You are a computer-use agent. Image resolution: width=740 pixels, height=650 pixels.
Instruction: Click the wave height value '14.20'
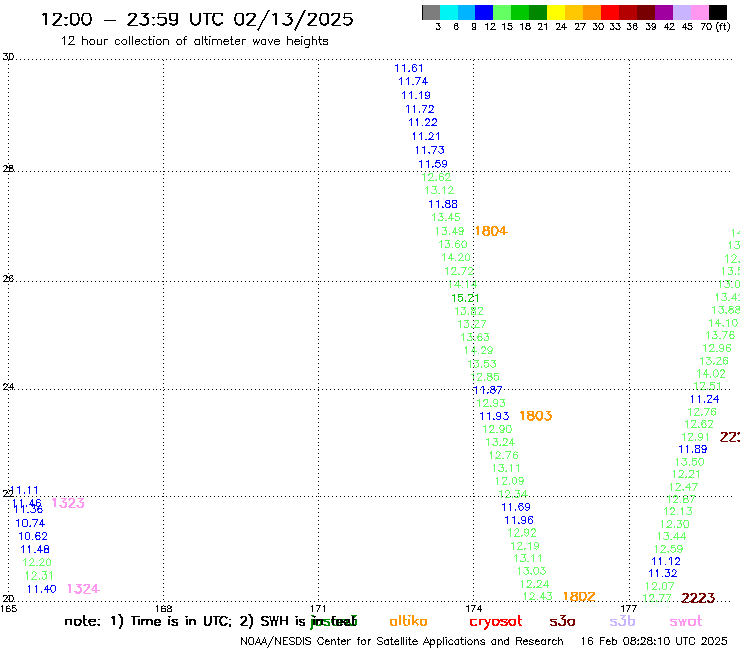pyautogui.click(x=456, y=257)
